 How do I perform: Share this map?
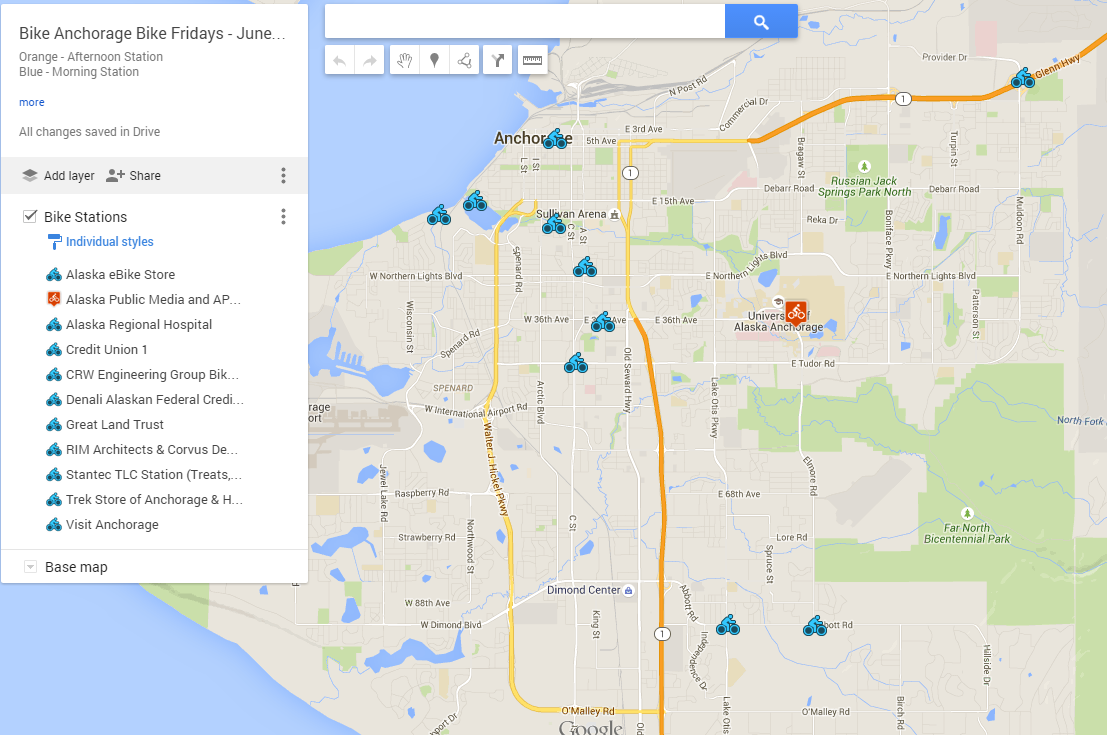pos(133,176)
